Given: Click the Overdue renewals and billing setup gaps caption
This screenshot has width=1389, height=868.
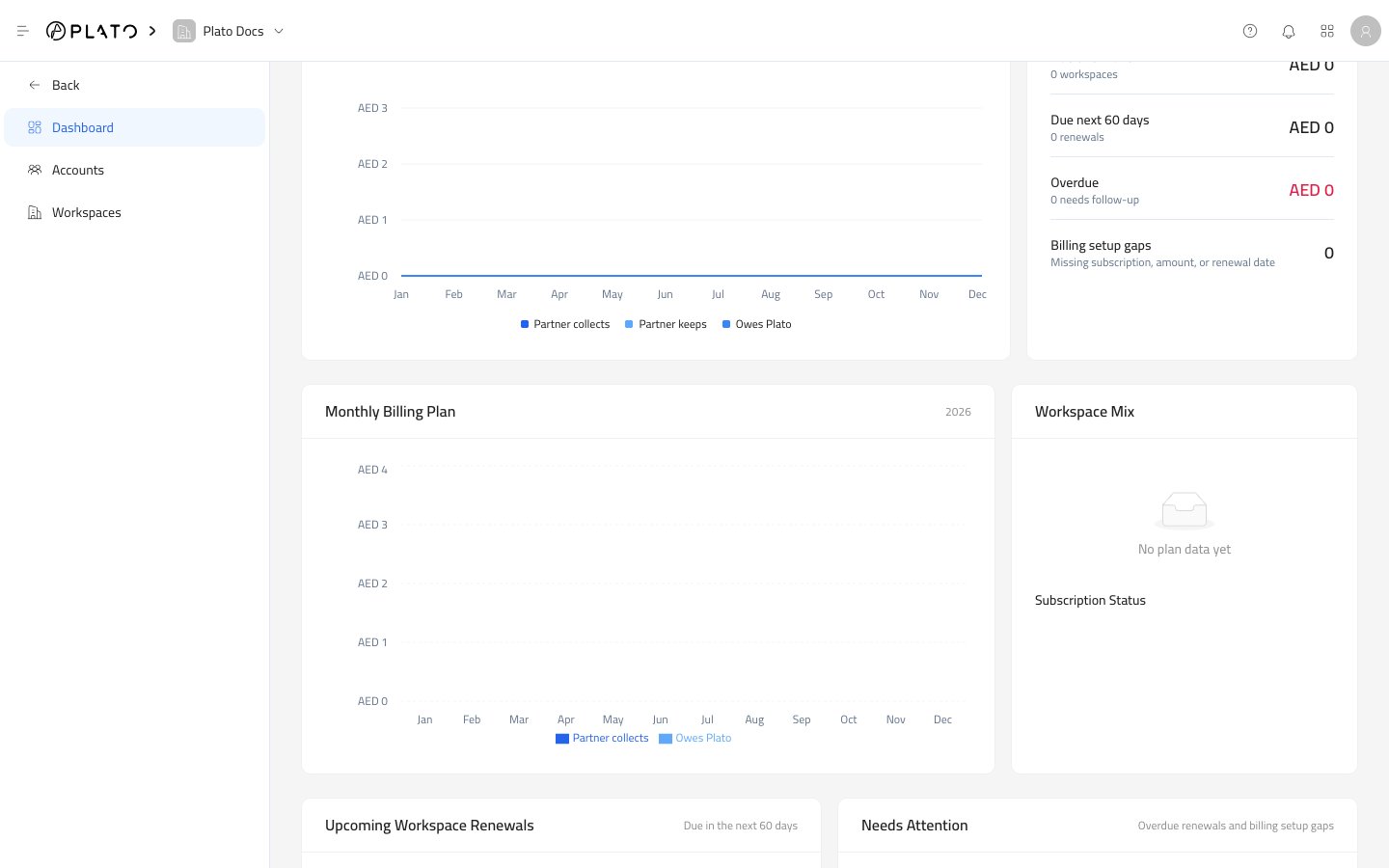Looking at the screenshot, I should 1236,826.
